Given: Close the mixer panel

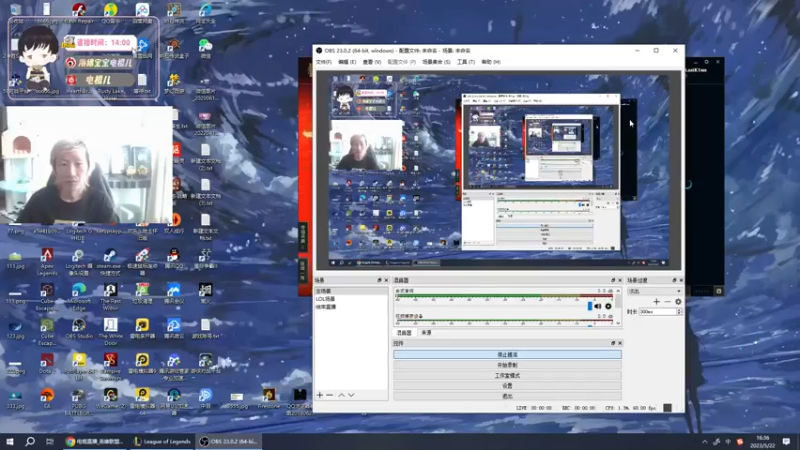Looking at the screenshot, I should 620,280.
